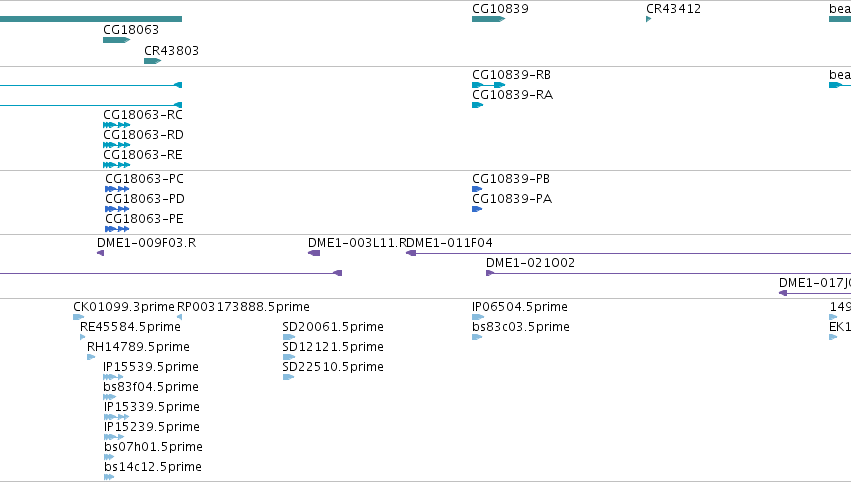
Task: Click EST IP06504.5prime label
Action: (x=520, y=307)
